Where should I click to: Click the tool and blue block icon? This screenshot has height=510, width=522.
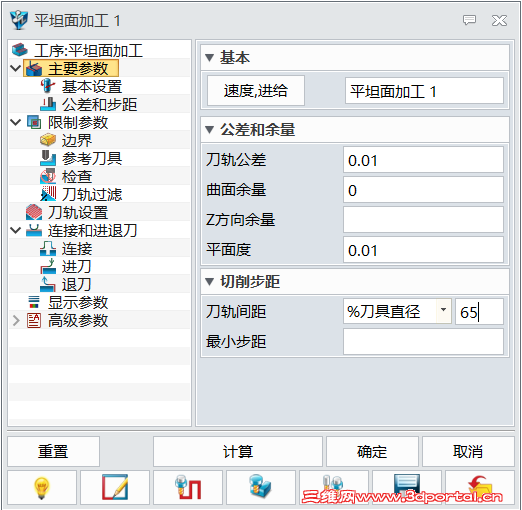tap(261, 487)
